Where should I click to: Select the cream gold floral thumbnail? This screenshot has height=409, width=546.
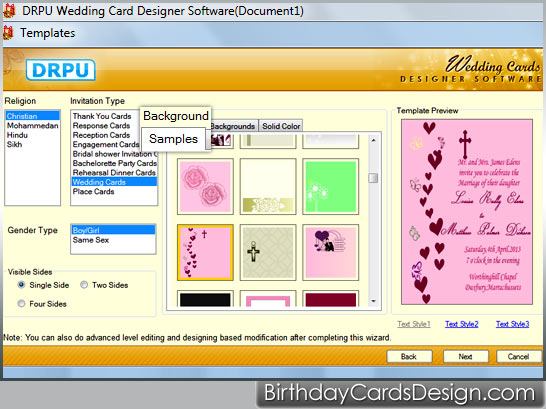(268, 186)
